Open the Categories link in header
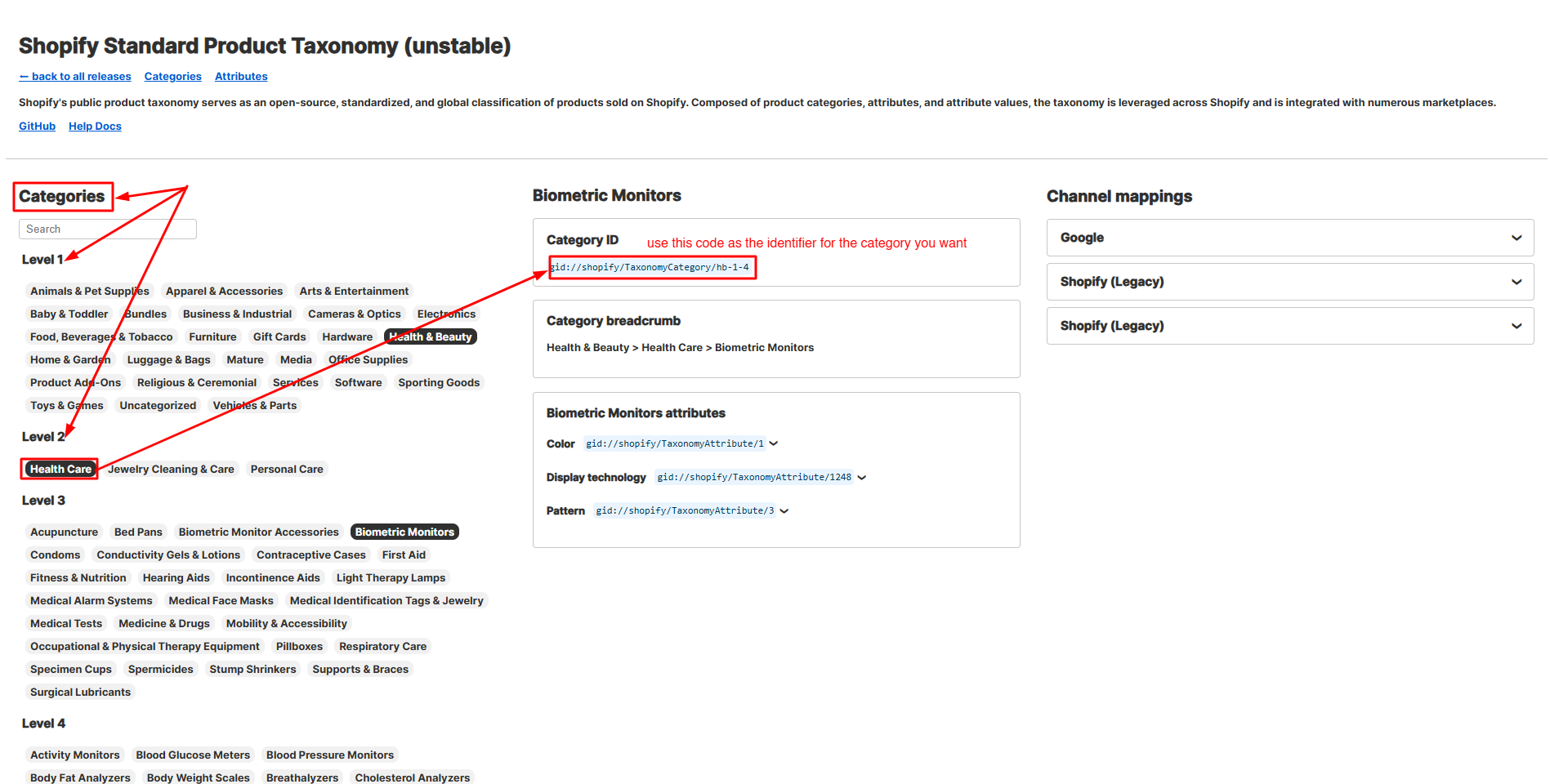Image resolution: width=1550 pixels, height=784 pixels. click(x=172, y=76)
